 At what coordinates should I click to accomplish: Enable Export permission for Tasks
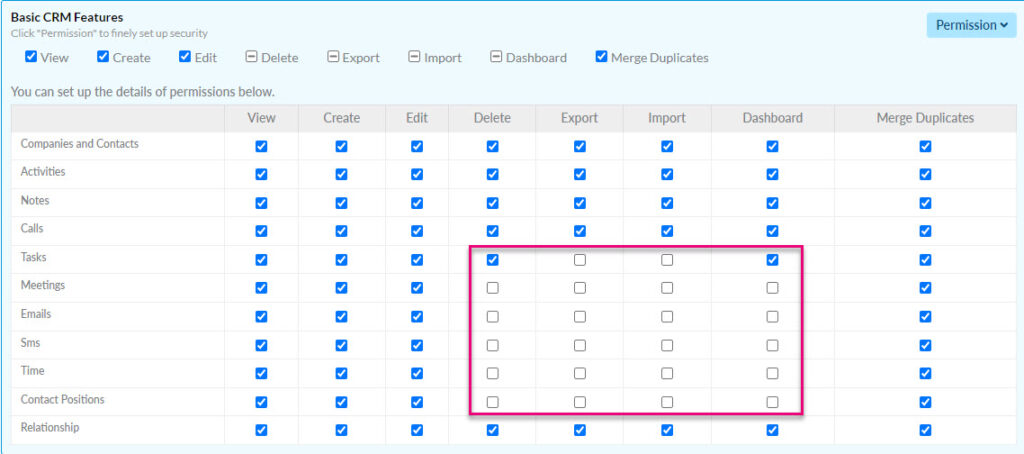pyautogui.click(x=580, y=260)
